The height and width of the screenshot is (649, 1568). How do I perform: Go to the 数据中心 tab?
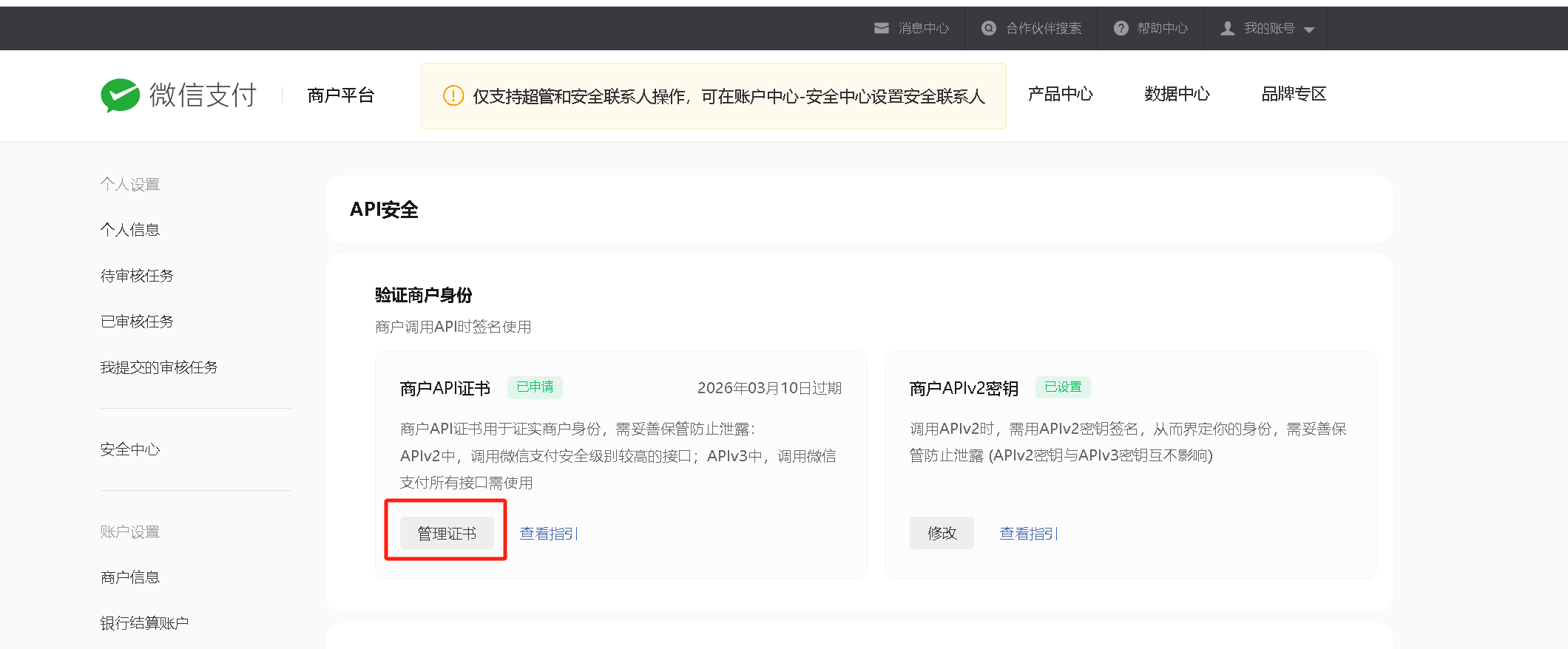click(x=1177, y=94)
